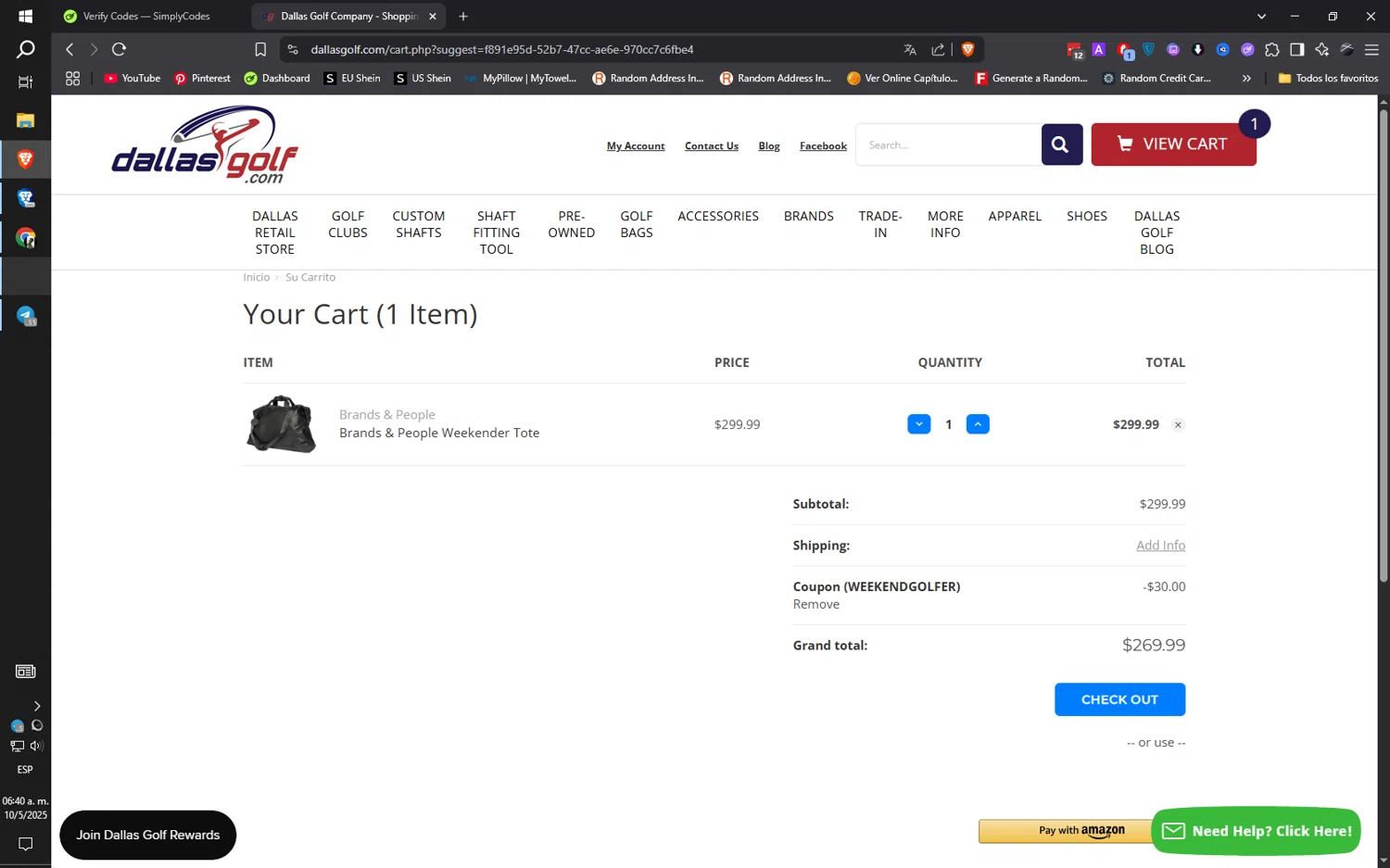Screen dimensions: 1390x868
Task: Open File Explorer from the taskbar
Action: tap(25, 120)
